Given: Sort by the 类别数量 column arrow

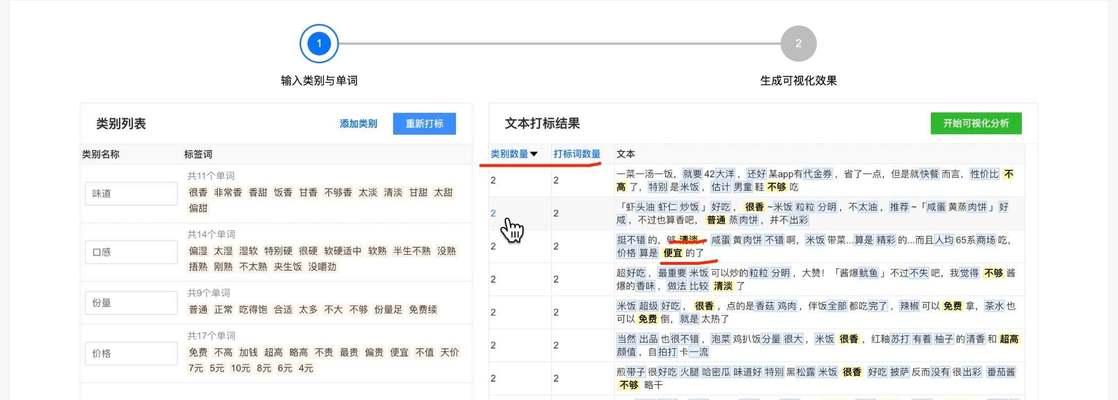Looking at the screenshot, I should (533, 154).
